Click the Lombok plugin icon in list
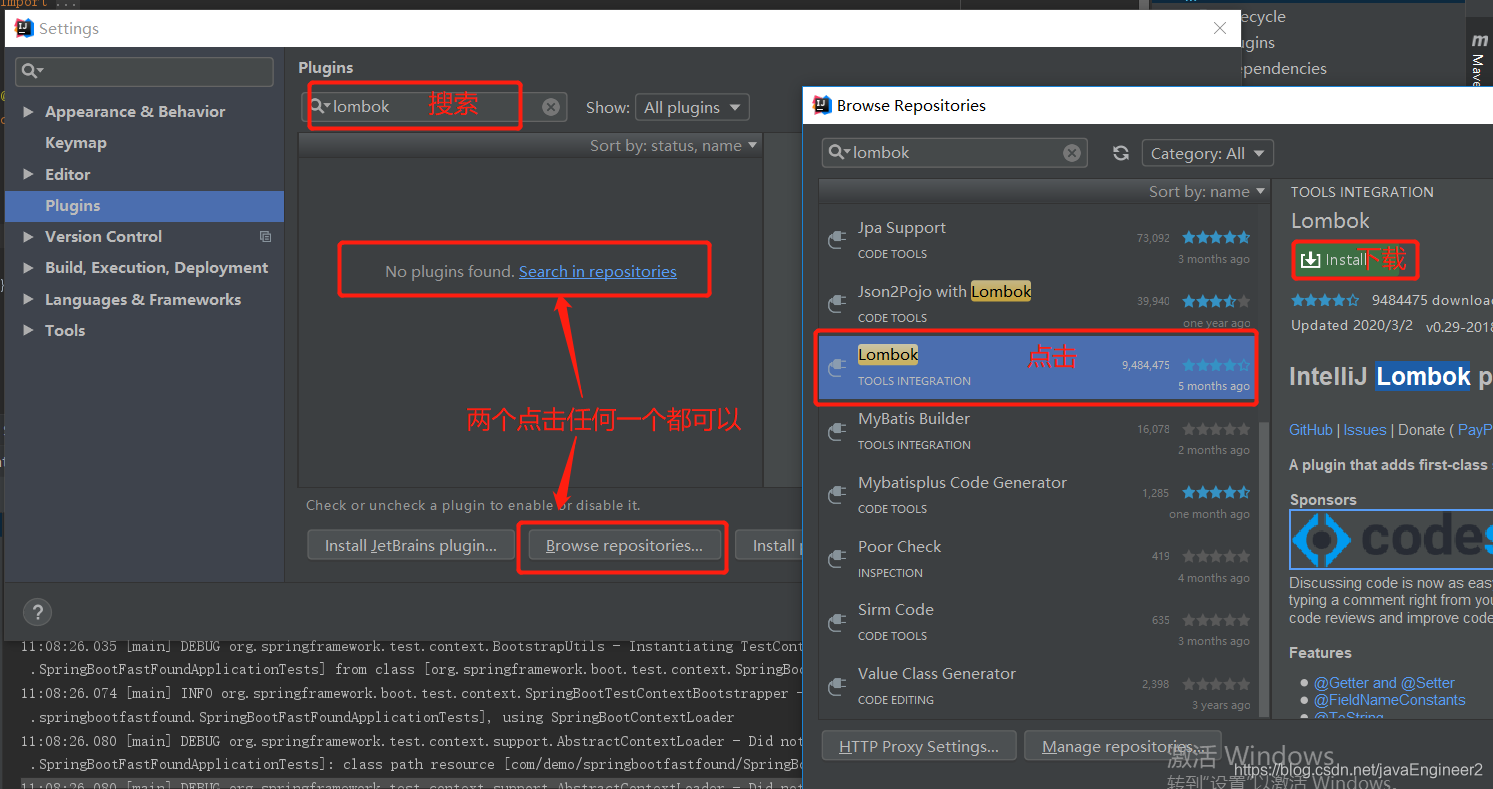The width and height of the screenshot is (1493, 789). 837,367
